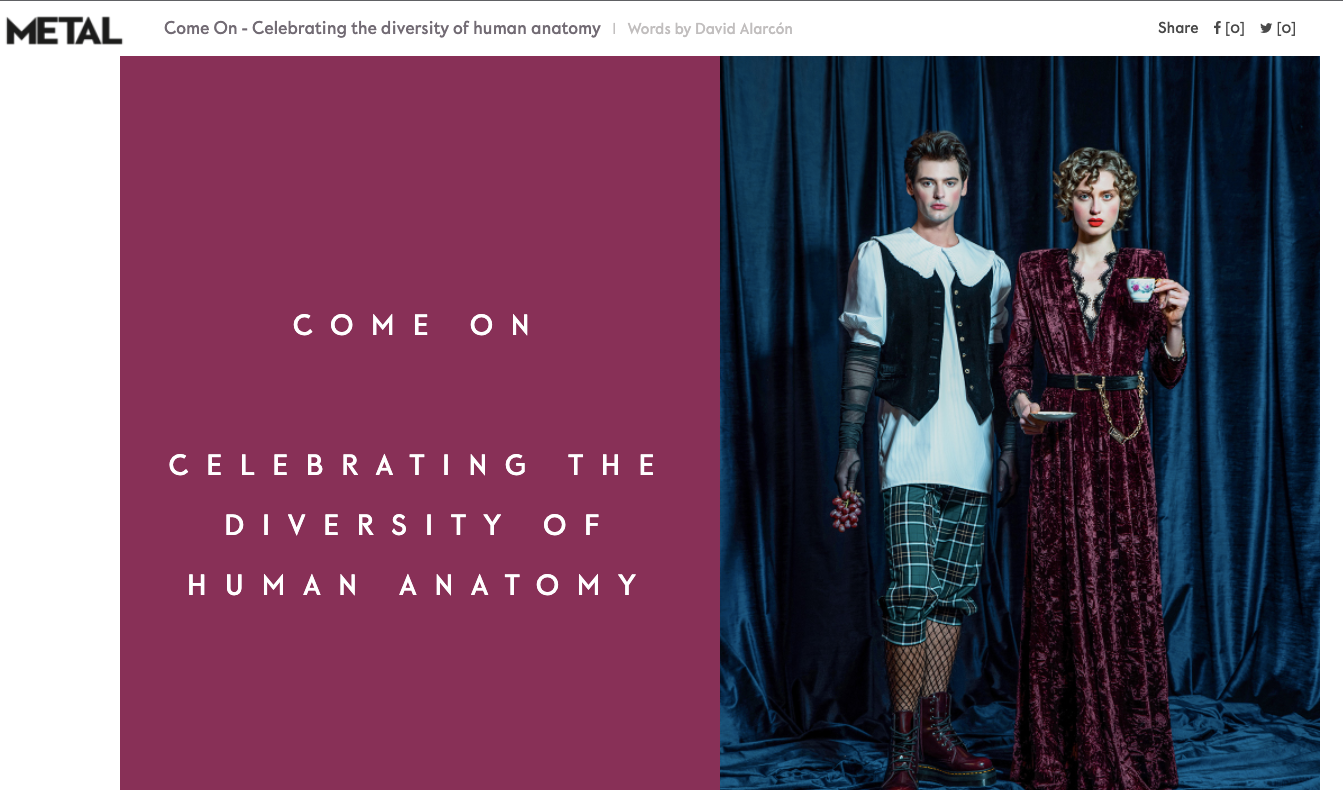This screenshot has width=1343, height=790.
Task: Click the METAL magazine logo
Action: [63, 31]
